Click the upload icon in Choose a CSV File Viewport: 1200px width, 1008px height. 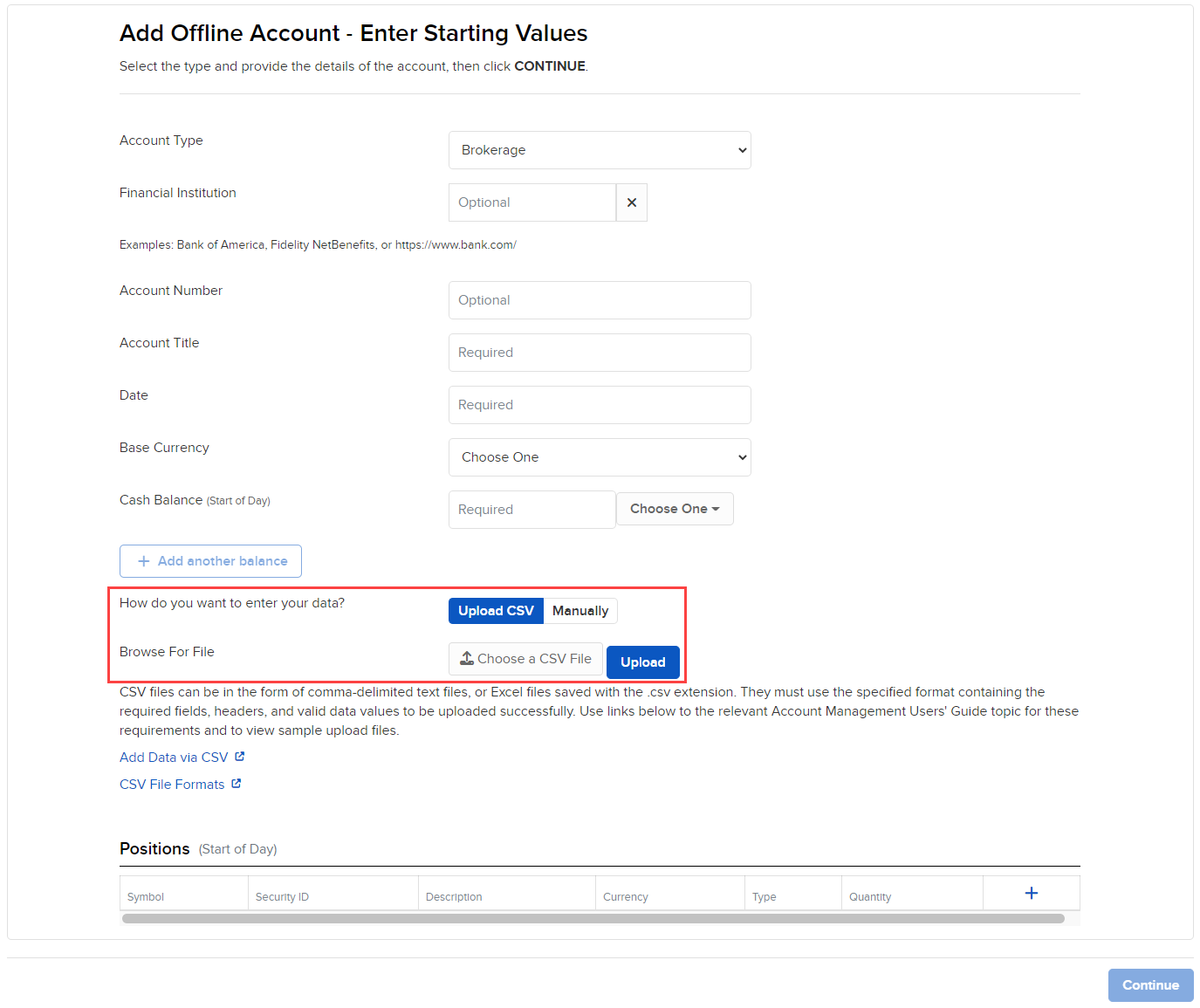[467, 658]
